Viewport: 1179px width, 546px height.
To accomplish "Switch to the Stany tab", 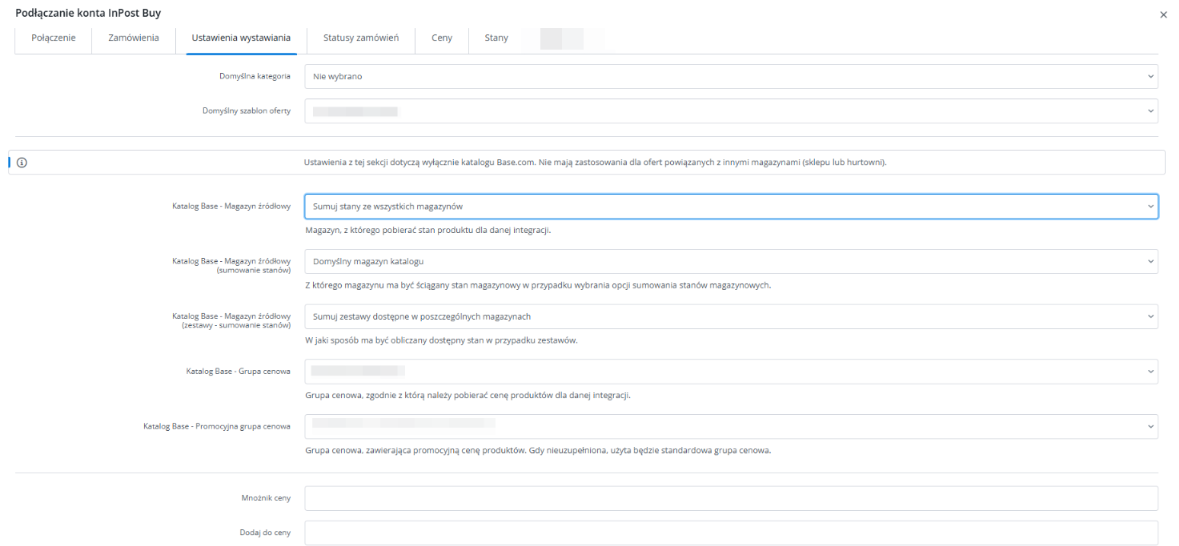I will 496,38.
